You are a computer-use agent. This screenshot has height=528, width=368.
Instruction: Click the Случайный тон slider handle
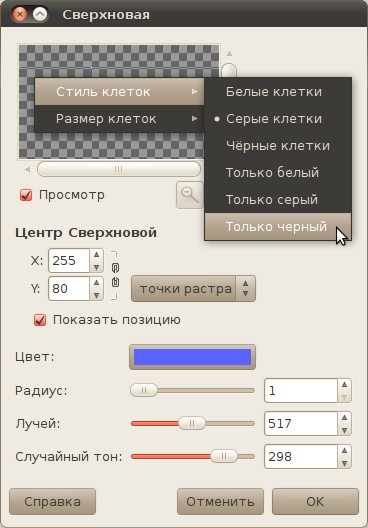tap(224, 456)
